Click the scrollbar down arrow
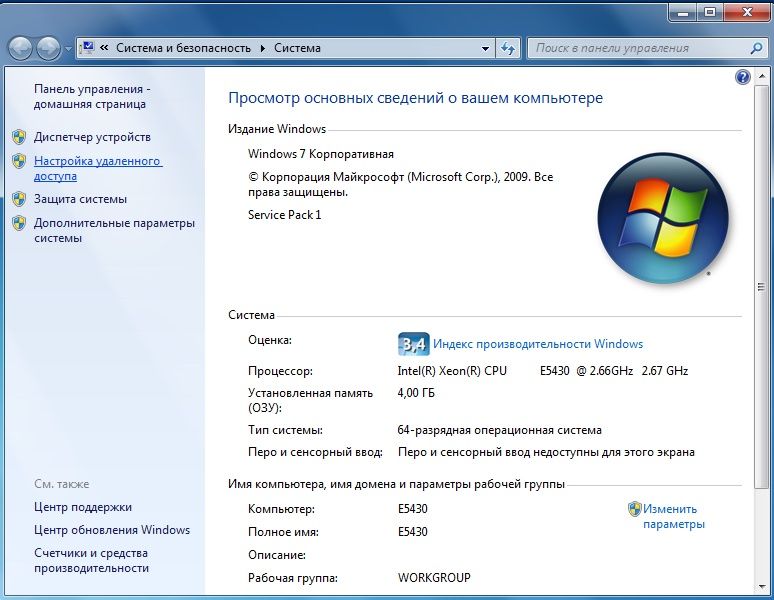The image size is (774, 600). 761,587
